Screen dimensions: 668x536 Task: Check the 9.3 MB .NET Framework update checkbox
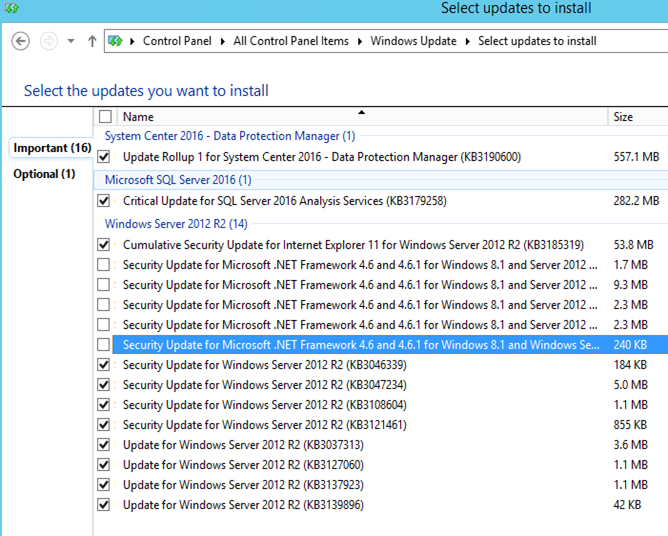(104, 285)
